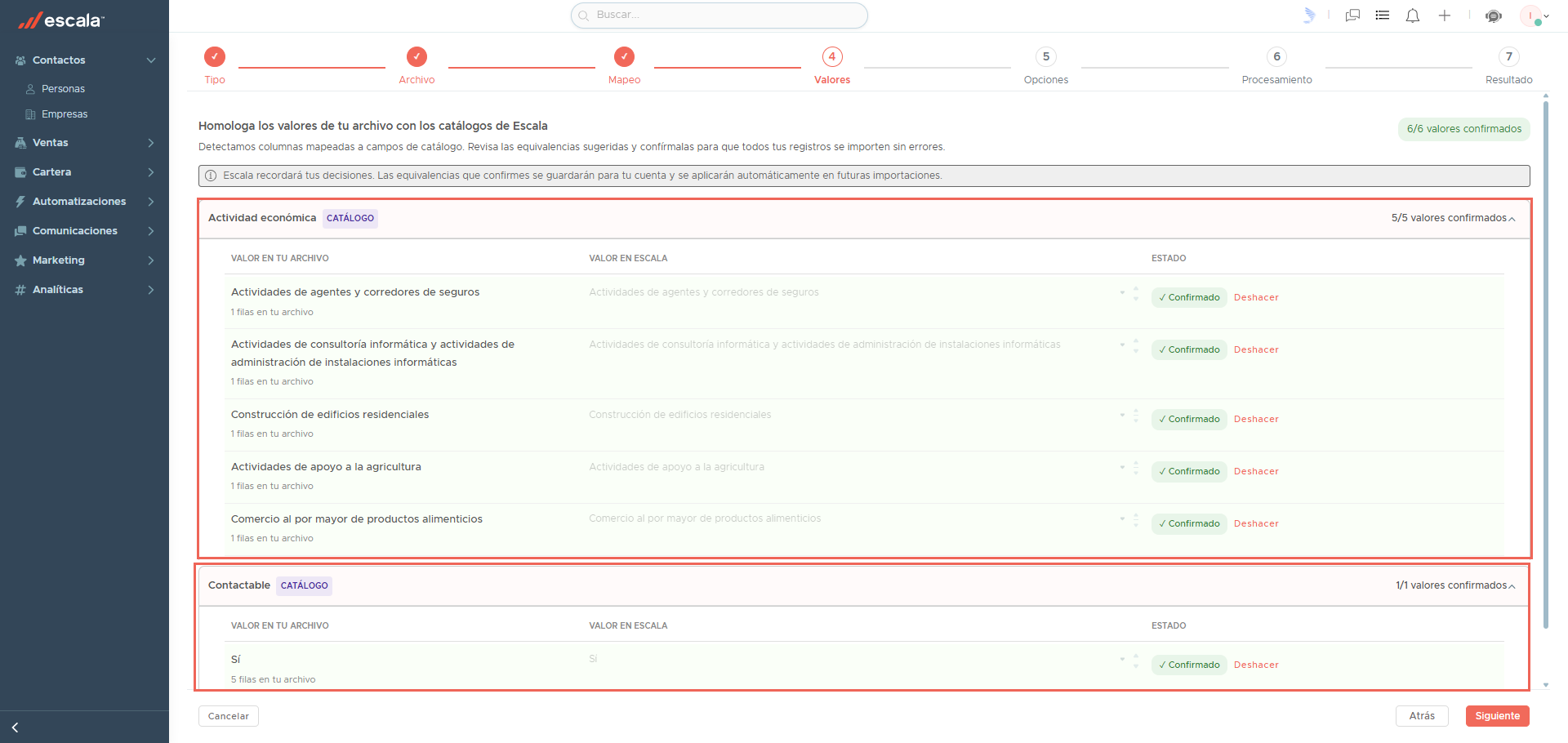Click the page vertical scrollbar
Image resolution: width=1568 pixels, height=743 pixels.
pyautogui.click(x=1546, y=363)
